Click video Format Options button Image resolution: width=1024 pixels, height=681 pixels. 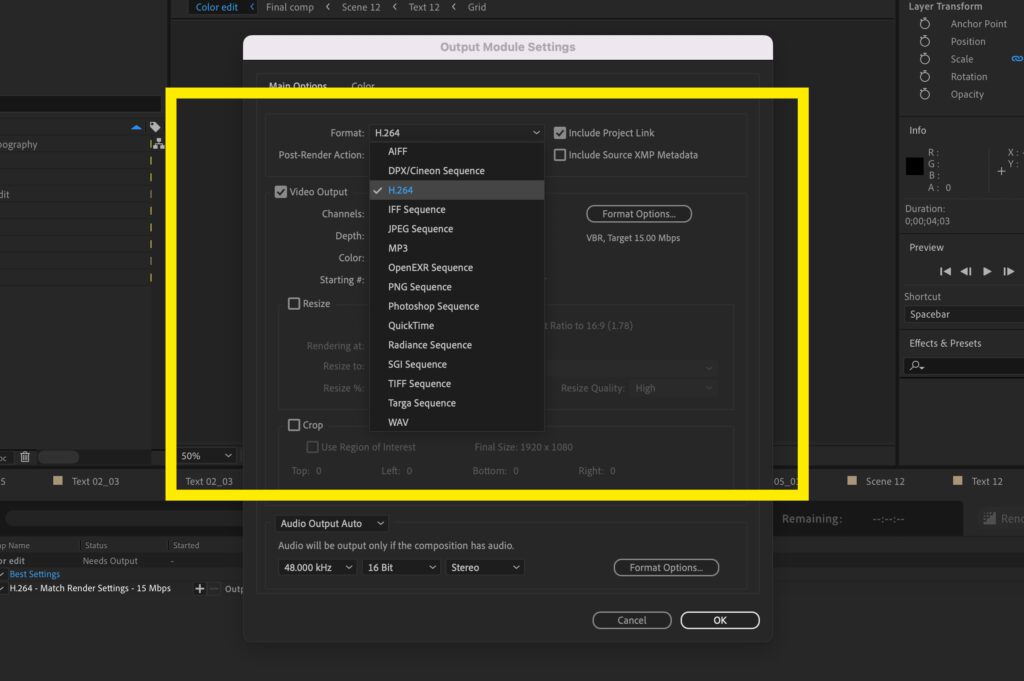pos(639,214)
